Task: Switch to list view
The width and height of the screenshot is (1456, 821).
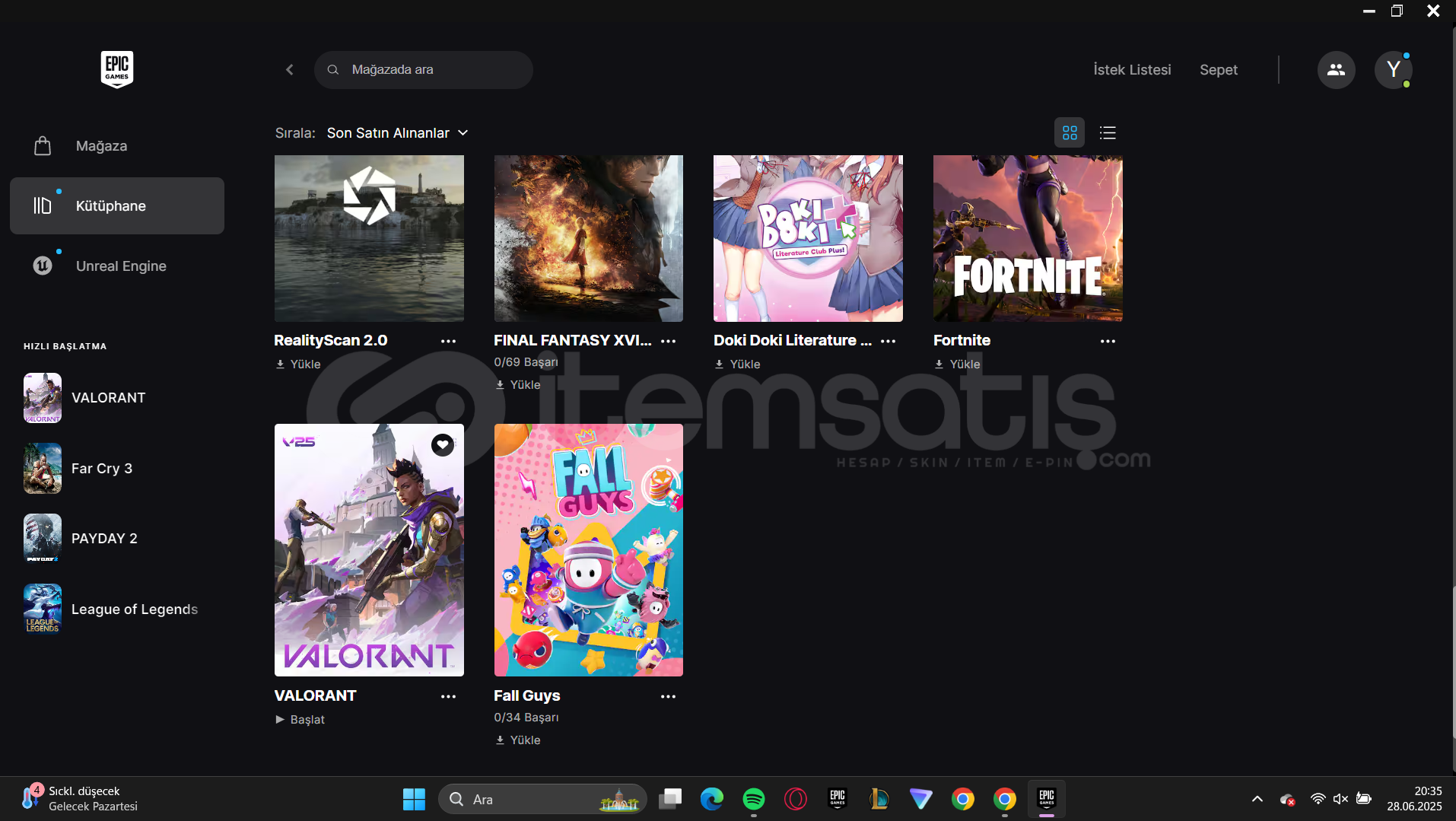Action: pyautogui.click(x=1108, y=132)
